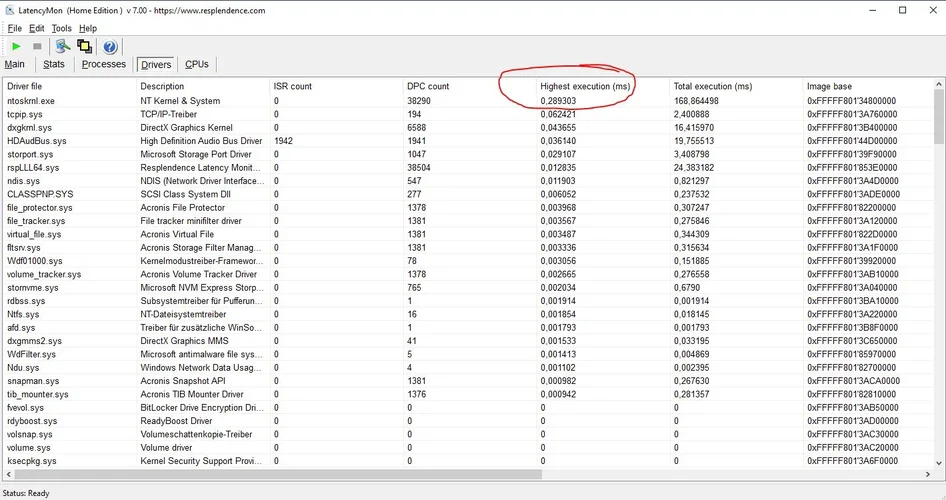Select the dxgmms2.sys row
Image resolution: width=946 pixels, height=500 pixels.
(468, 341)
